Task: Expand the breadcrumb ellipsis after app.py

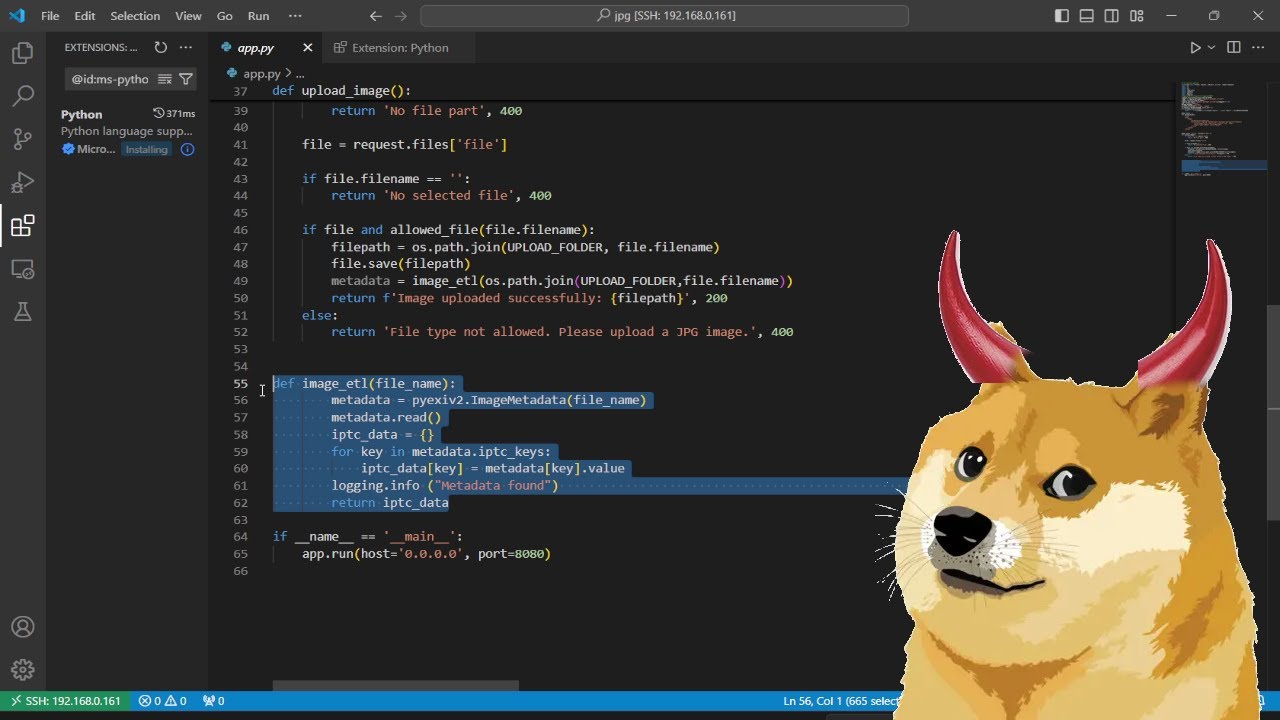Action: 299,73
